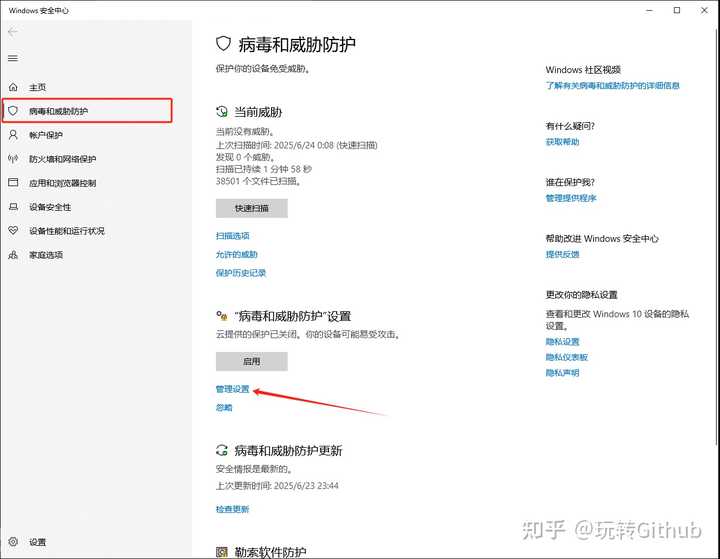Click the Windows 社区视频 heading

click(583, 70)
